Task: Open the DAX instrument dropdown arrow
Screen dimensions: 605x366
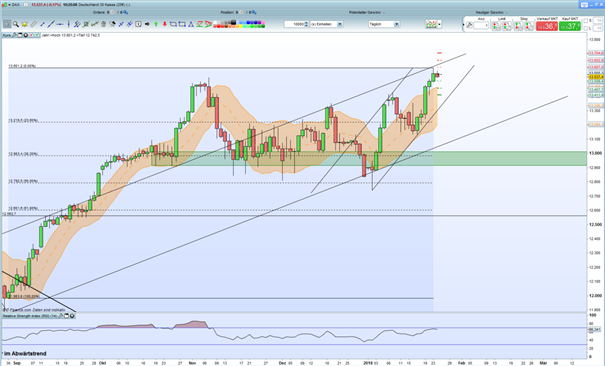Action: 9,5
